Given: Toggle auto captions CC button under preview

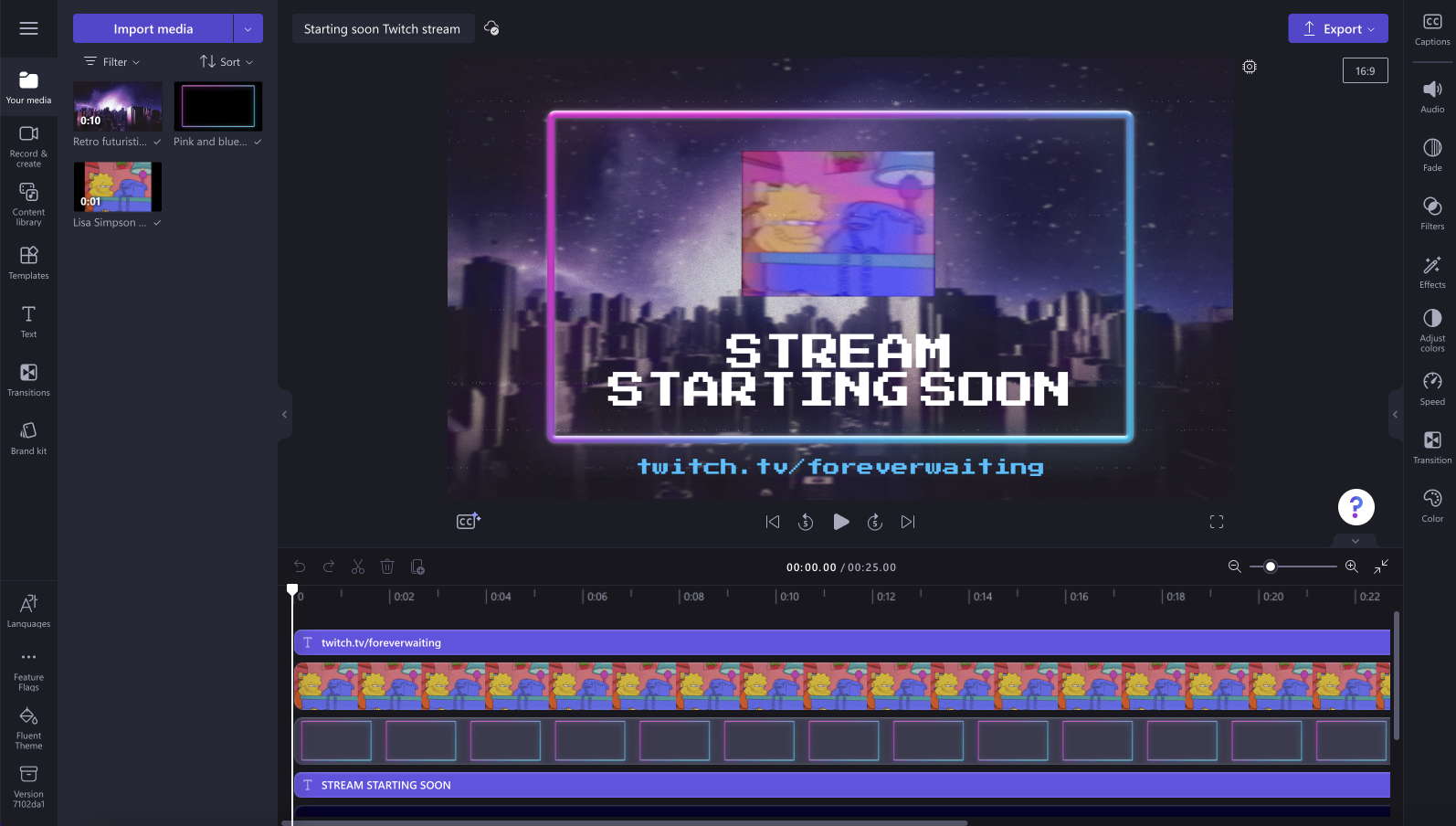Looking at the screenshot, I should [469, 521].
